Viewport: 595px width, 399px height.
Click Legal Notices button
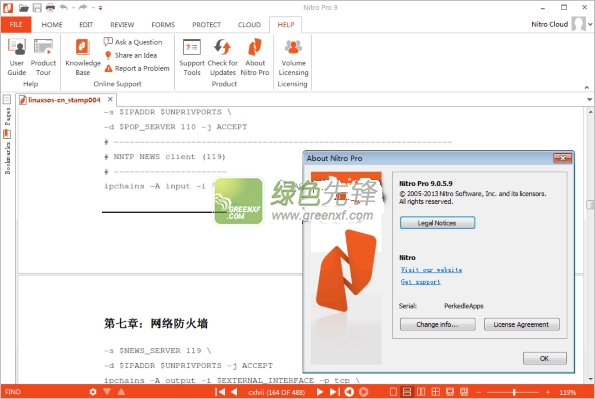(x=437, y=223)
